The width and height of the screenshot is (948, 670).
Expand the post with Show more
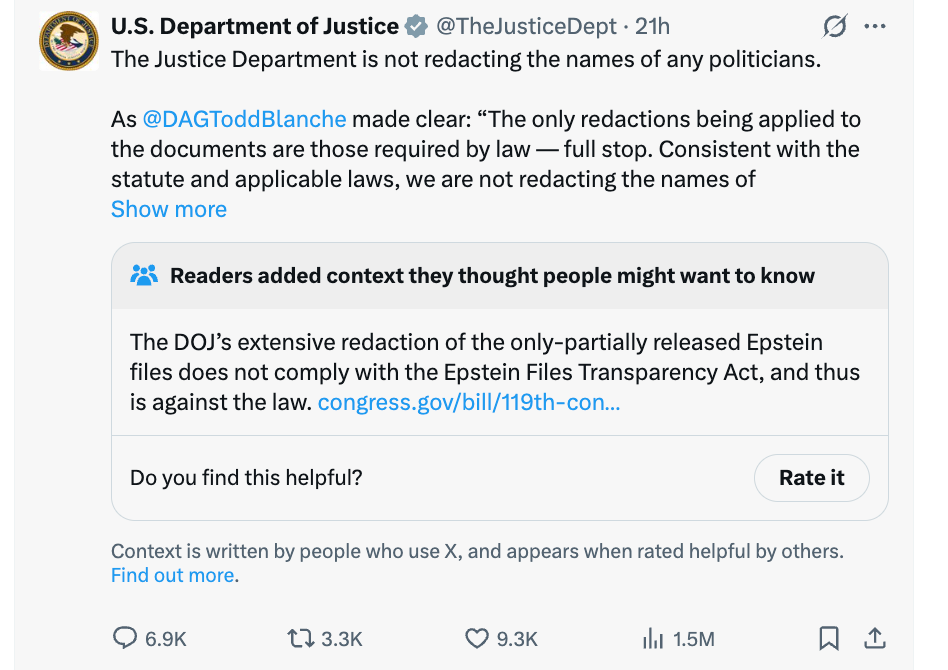(x=169, y=209)
